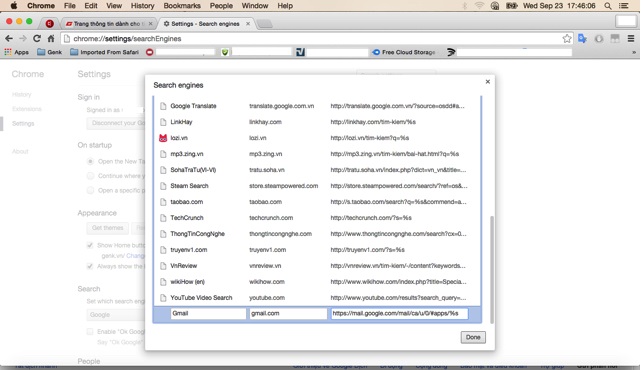Select the wikiHow (en) row
Screen dimensions: 641x370
pos(317,282)
